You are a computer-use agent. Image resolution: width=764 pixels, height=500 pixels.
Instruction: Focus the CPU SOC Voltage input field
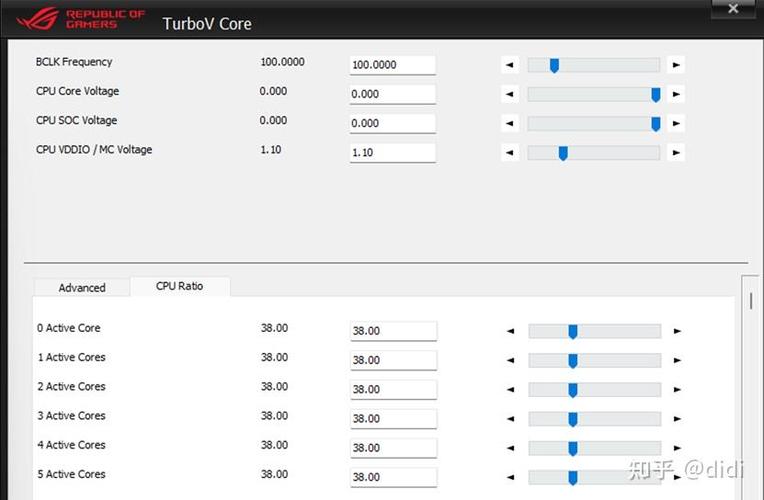coord(392,123)
